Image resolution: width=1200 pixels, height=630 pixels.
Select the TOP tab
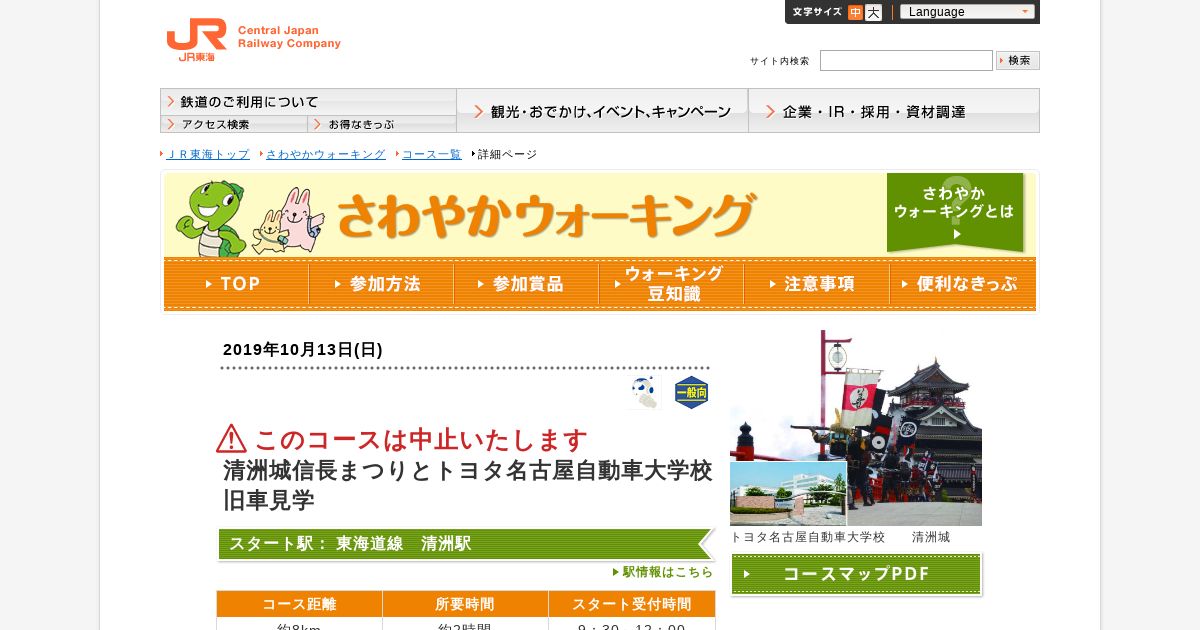(x=236, y=284)
